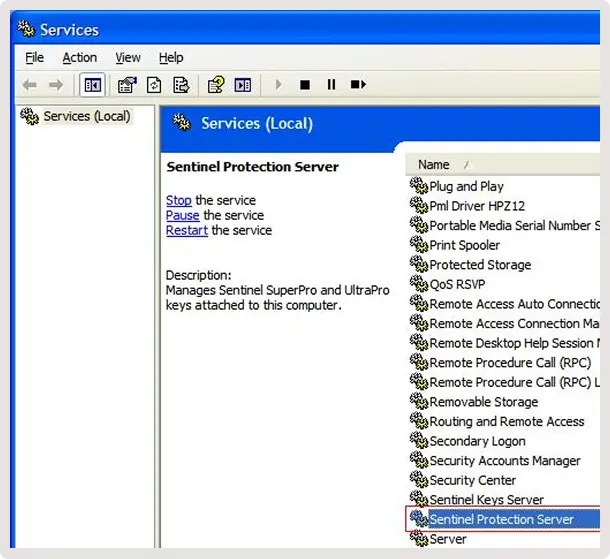
Task: Select Security Accounts Manager service
Action: [x=504, y=461]
